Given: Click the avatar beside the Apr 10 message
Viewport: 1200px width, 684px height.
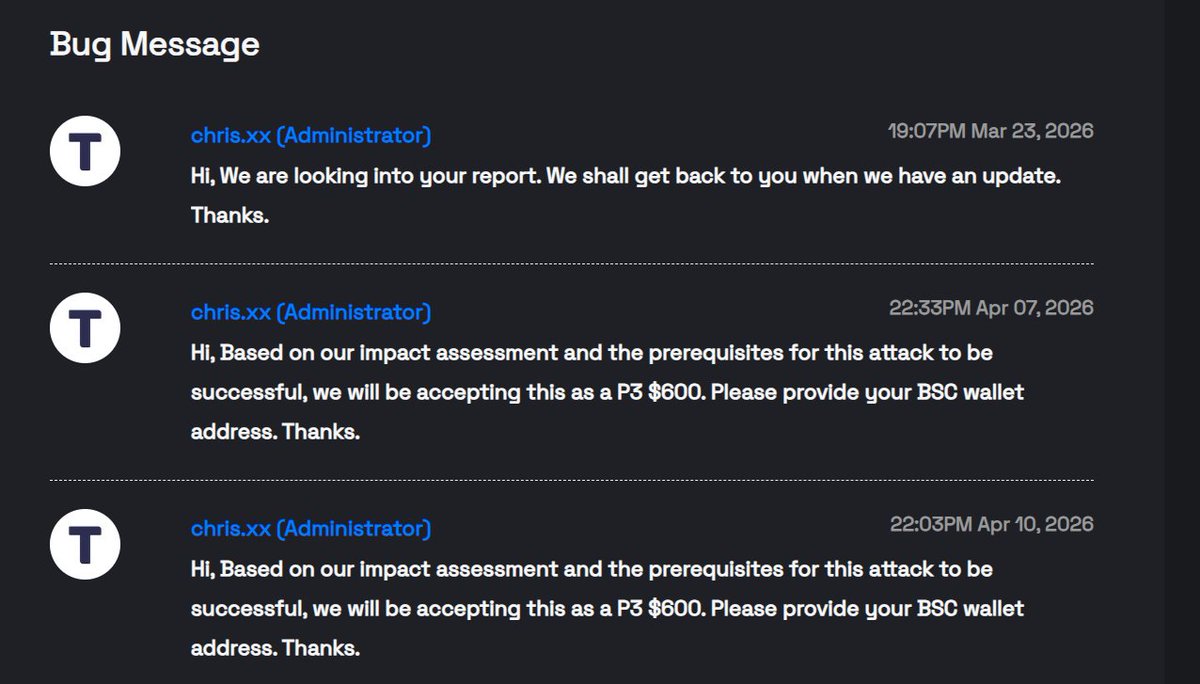Looking at the screenshot, I should [85, 544].
